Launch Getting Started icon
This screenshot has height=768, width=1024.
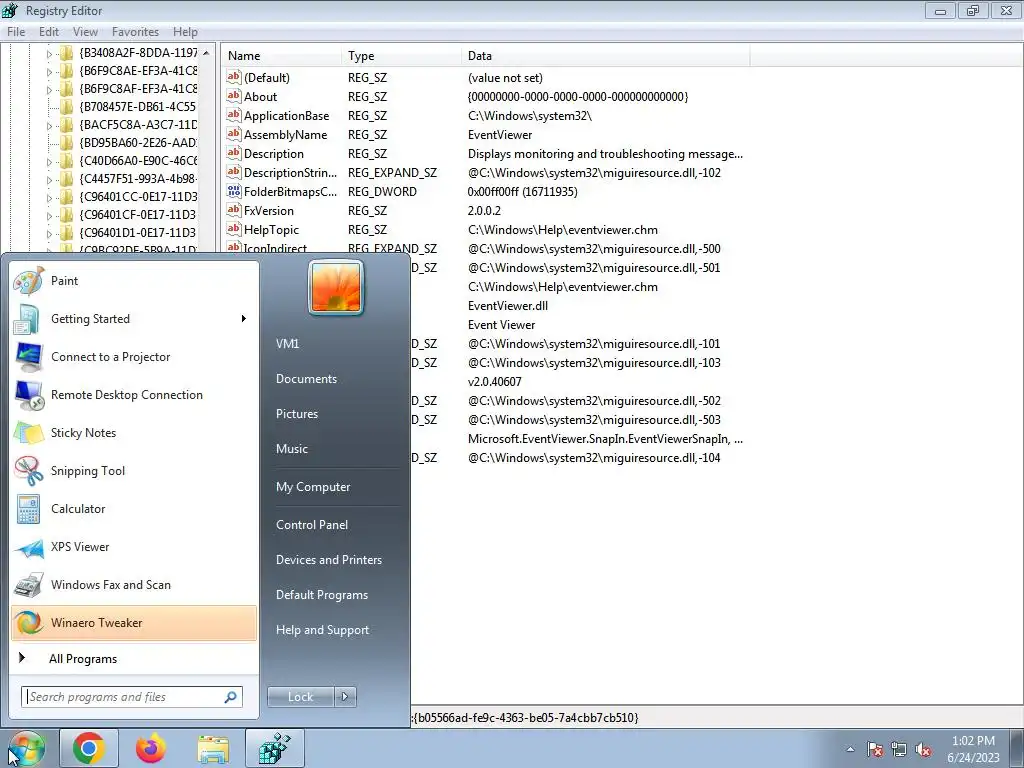28,319
